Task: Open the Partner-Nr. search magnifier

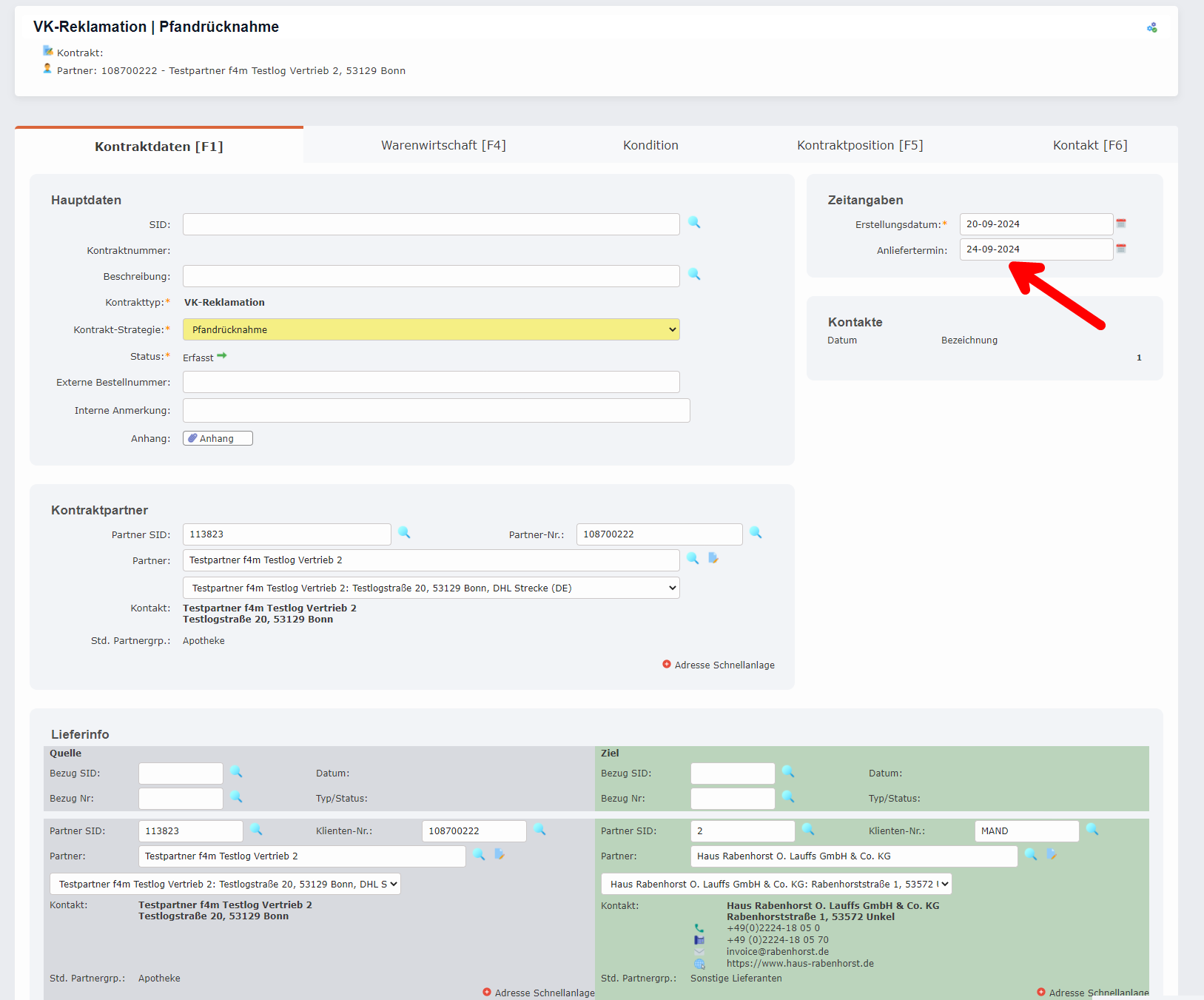Action: click(756, 533)
